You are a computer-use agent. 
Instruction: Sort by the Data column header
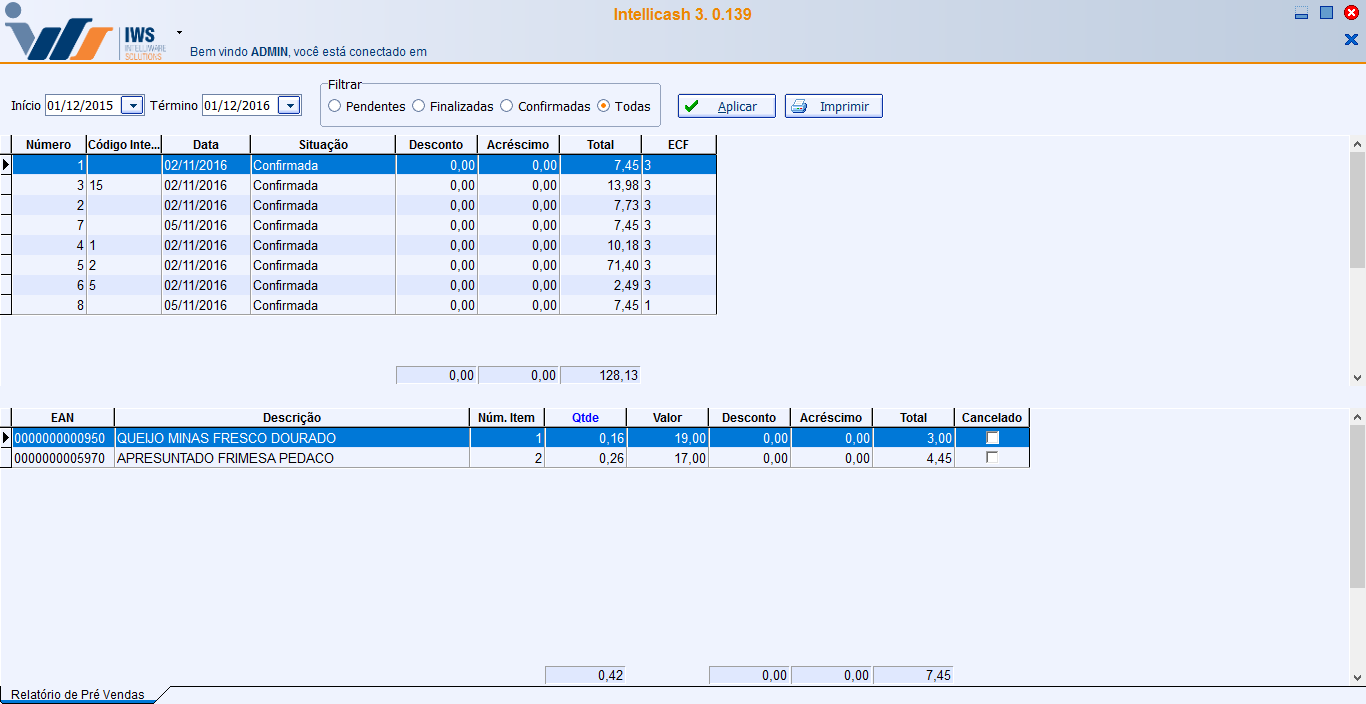(206, 145)
